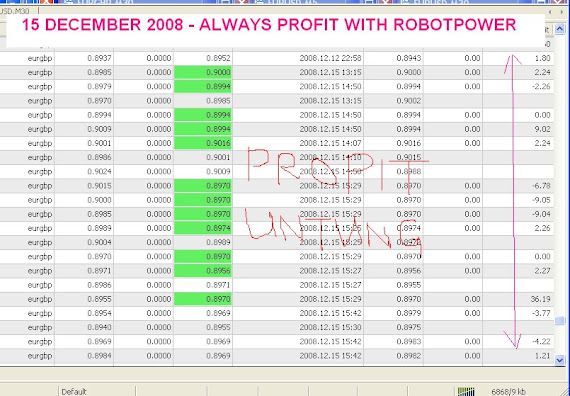Select the profit value -3.77
Screen dimensions: 570x396
(x=541, y=313)
